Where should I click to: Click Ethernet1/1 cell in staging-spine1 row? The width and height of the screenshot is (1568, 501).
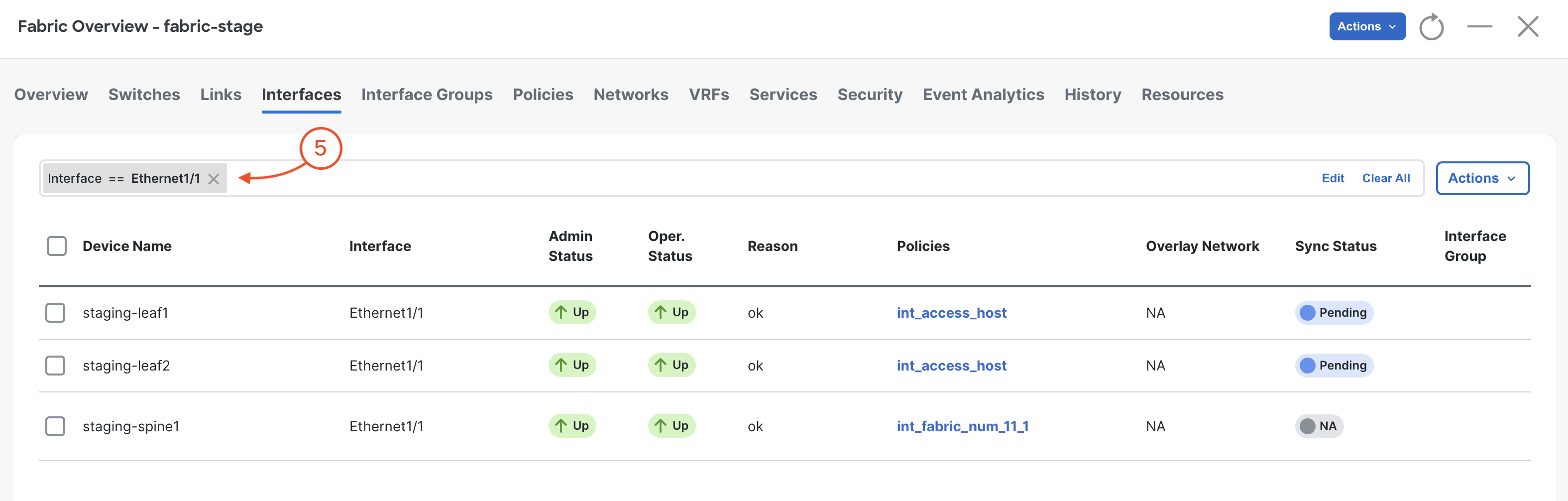point(386,426)
